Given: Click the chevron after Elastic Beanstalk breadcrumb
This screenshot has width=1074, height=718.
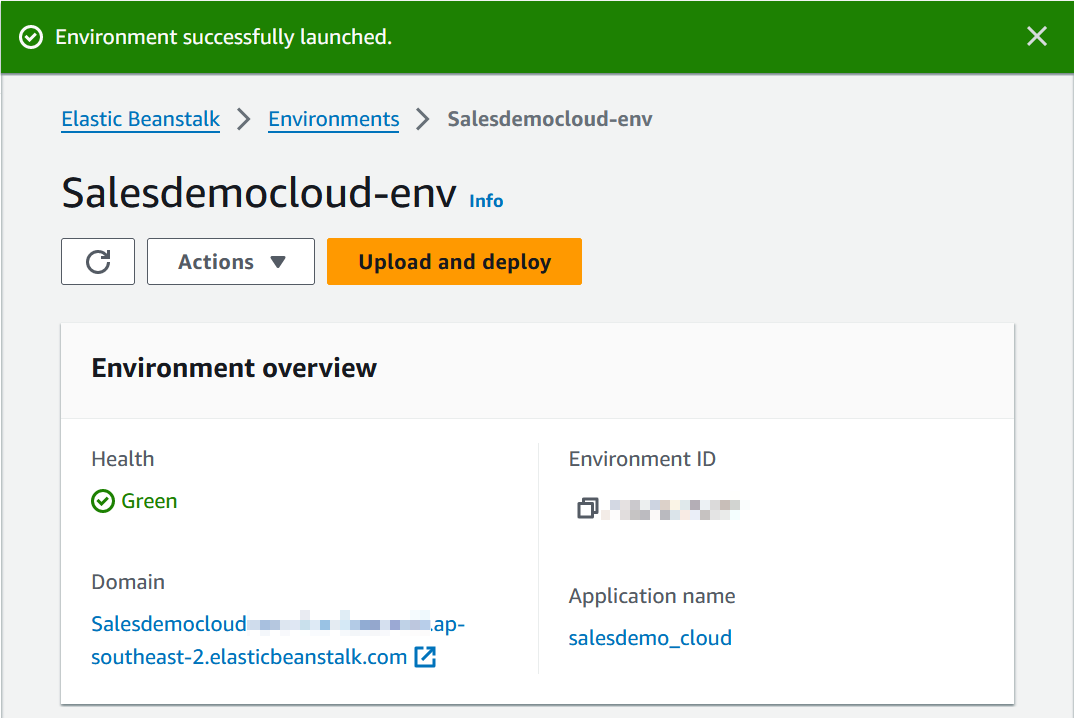Looking at the screenshot, I should pyautogui.click(x=244, y=119).
